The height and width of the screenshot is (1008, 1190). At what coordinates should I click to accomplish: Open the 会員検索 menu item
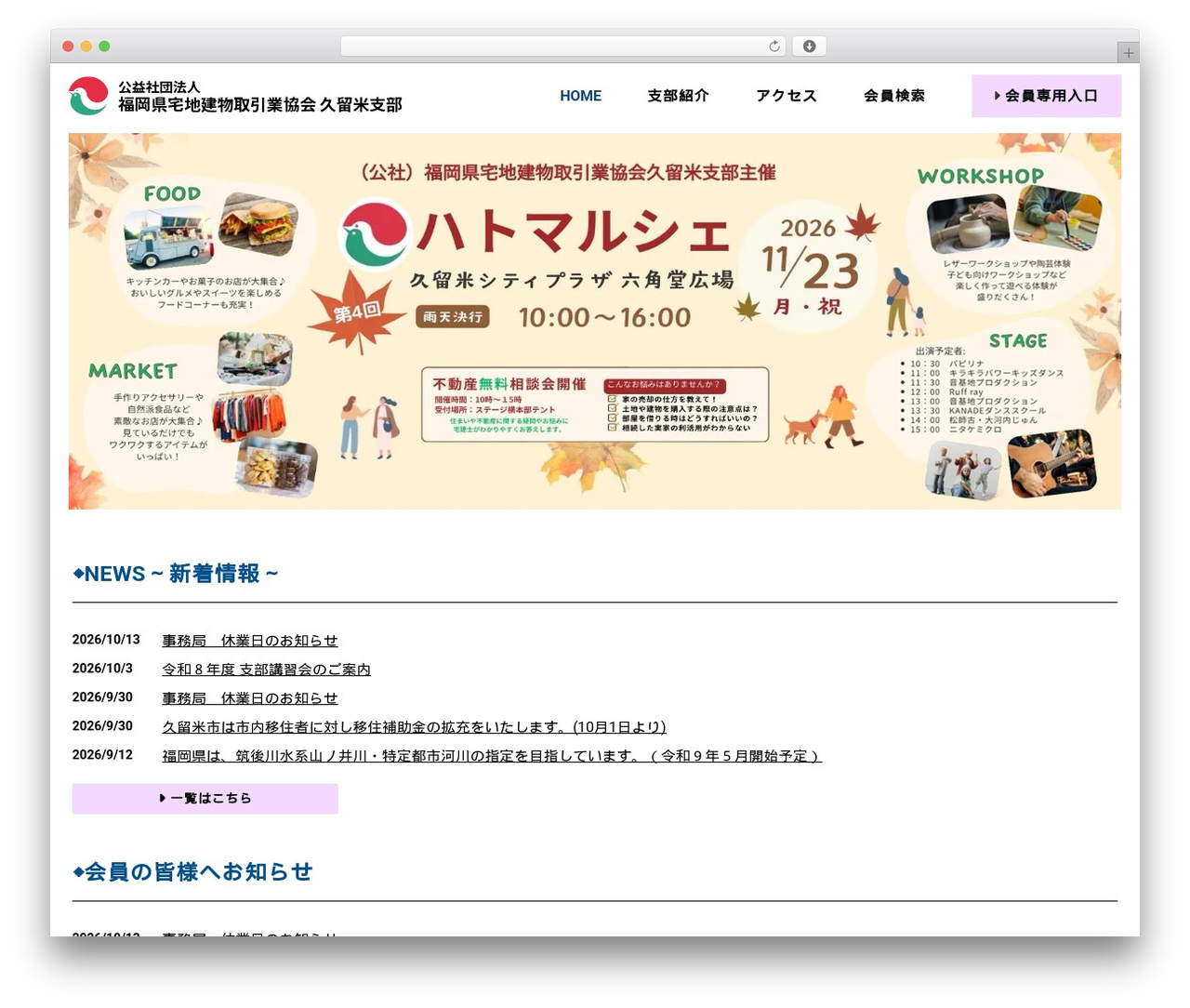point(894,96)
